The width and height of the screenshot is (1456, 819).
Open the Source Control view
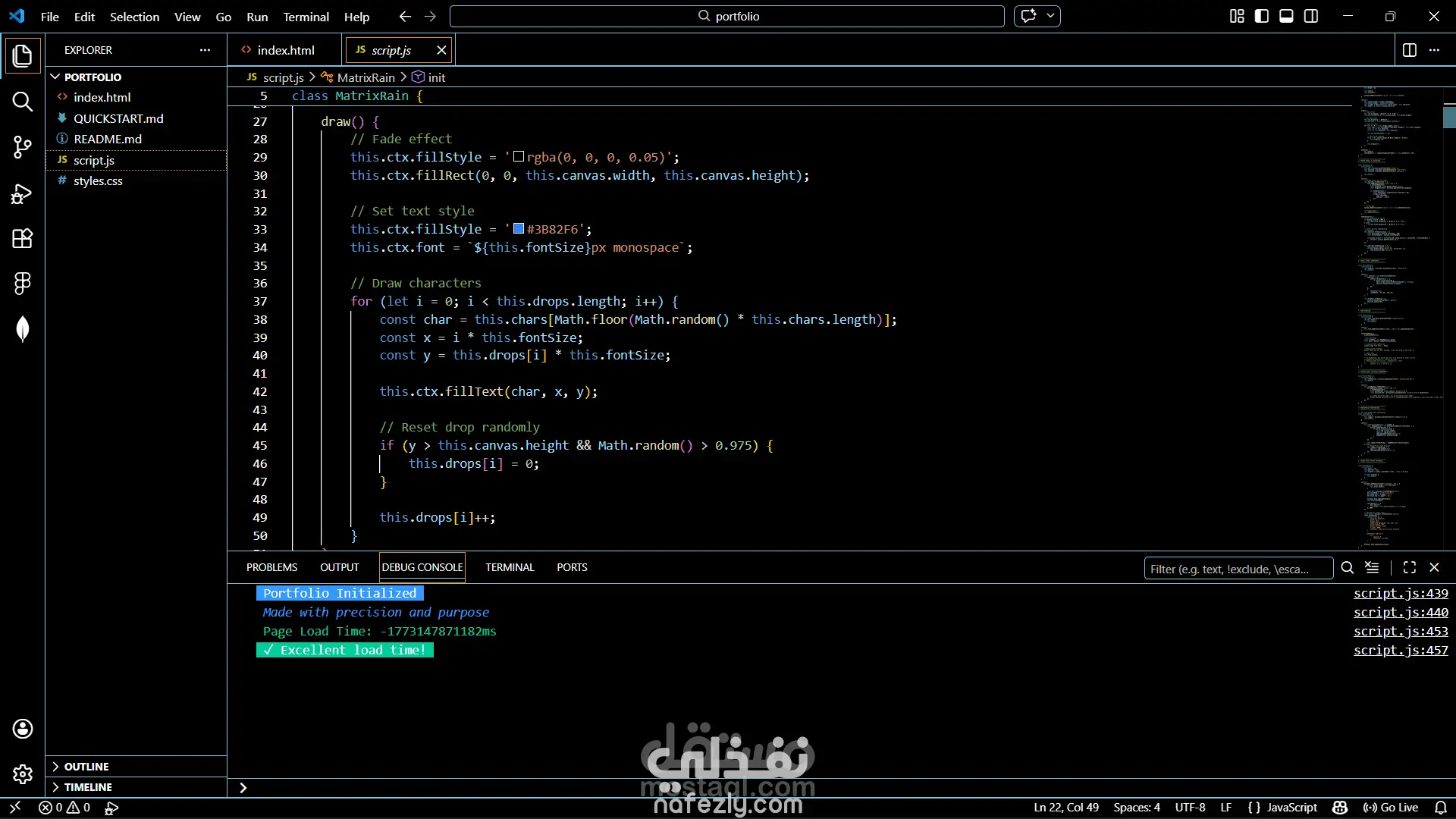[22, 147]
